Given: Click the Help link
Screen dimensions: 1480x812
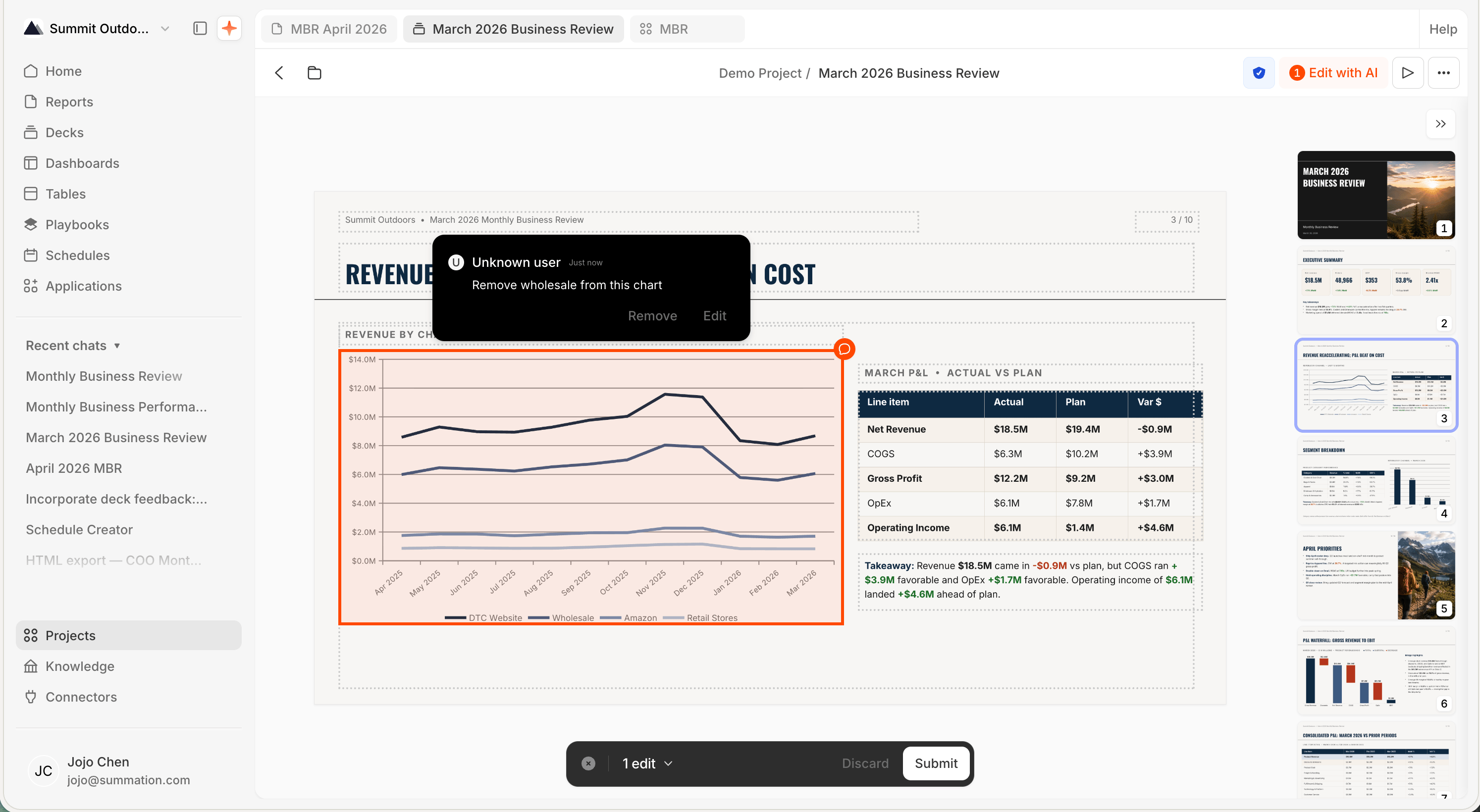Looking at the screenshot, I should tap(1443, 29).
